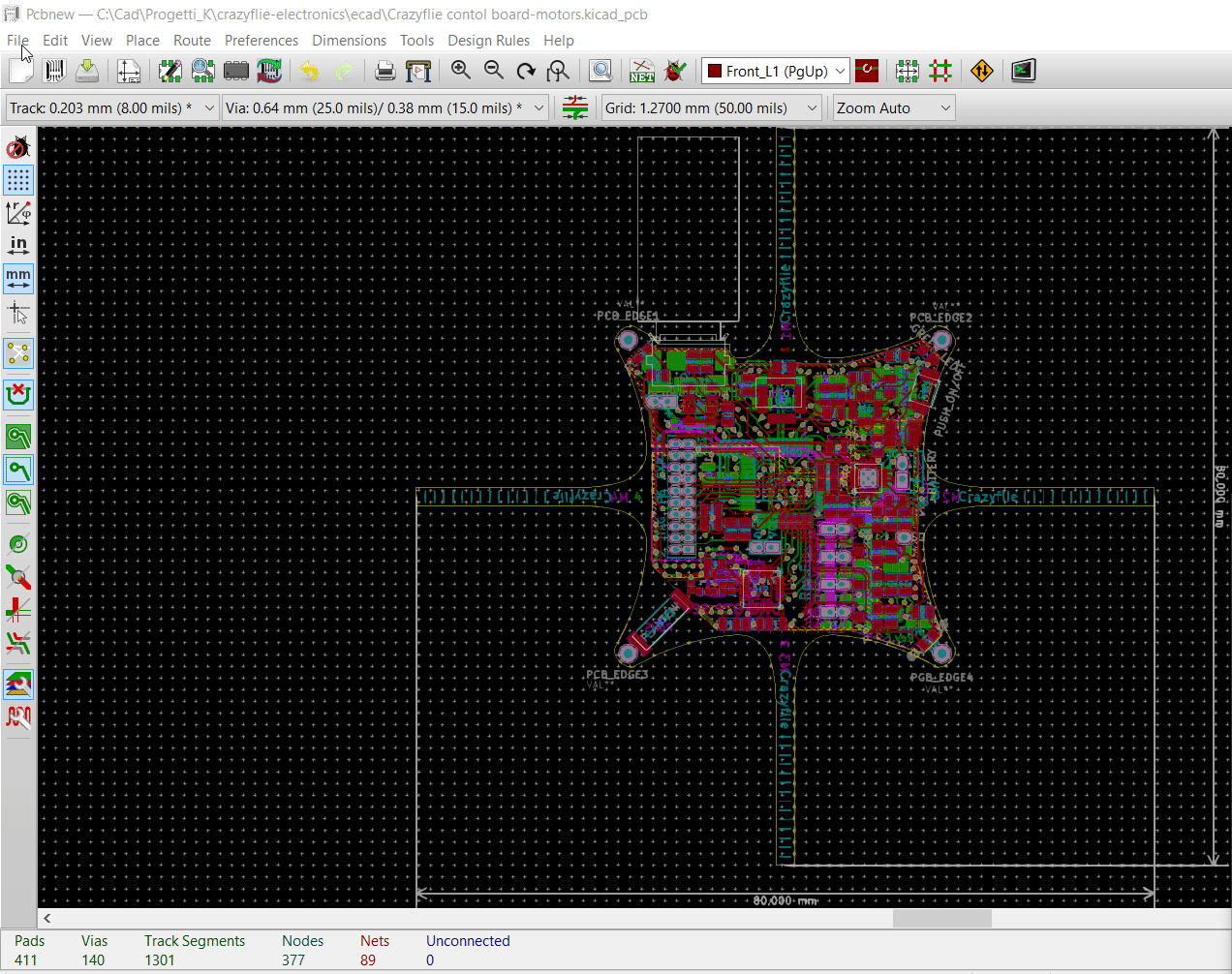Click the Plot board icon
The height and width of the screenshot is (974, 1232).
click(x=418, y=71)
